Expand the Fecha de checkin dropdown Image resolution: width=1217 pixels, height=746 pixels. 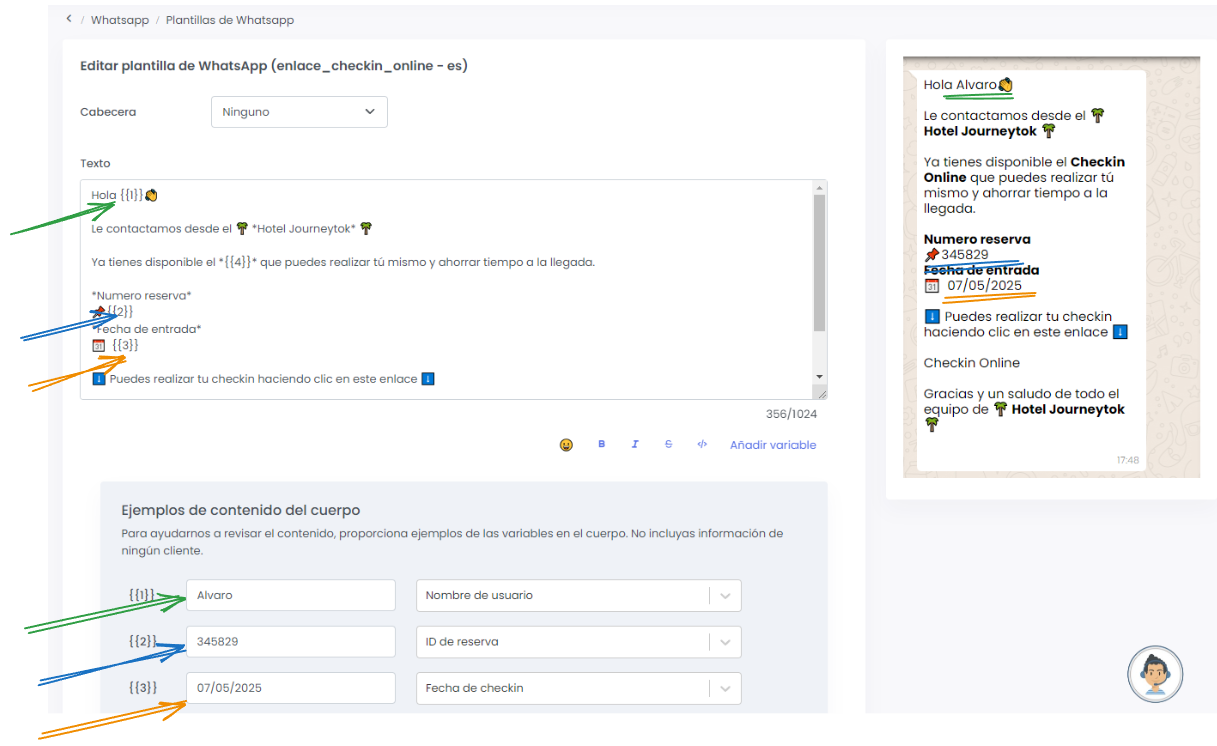click(x=725, y=688)
